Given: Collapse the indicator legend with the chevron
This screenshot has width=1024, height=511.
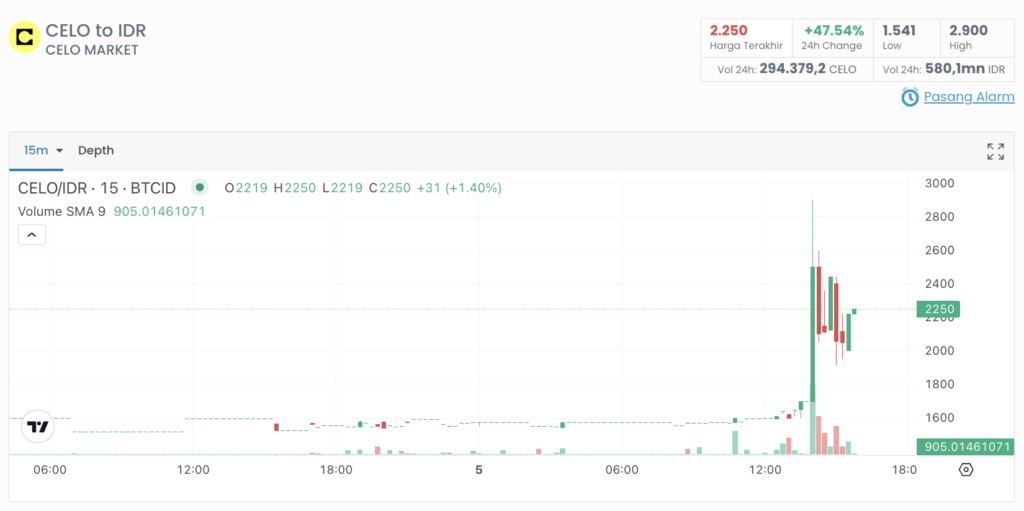Looking at the screenshot, I should point(32,235).
